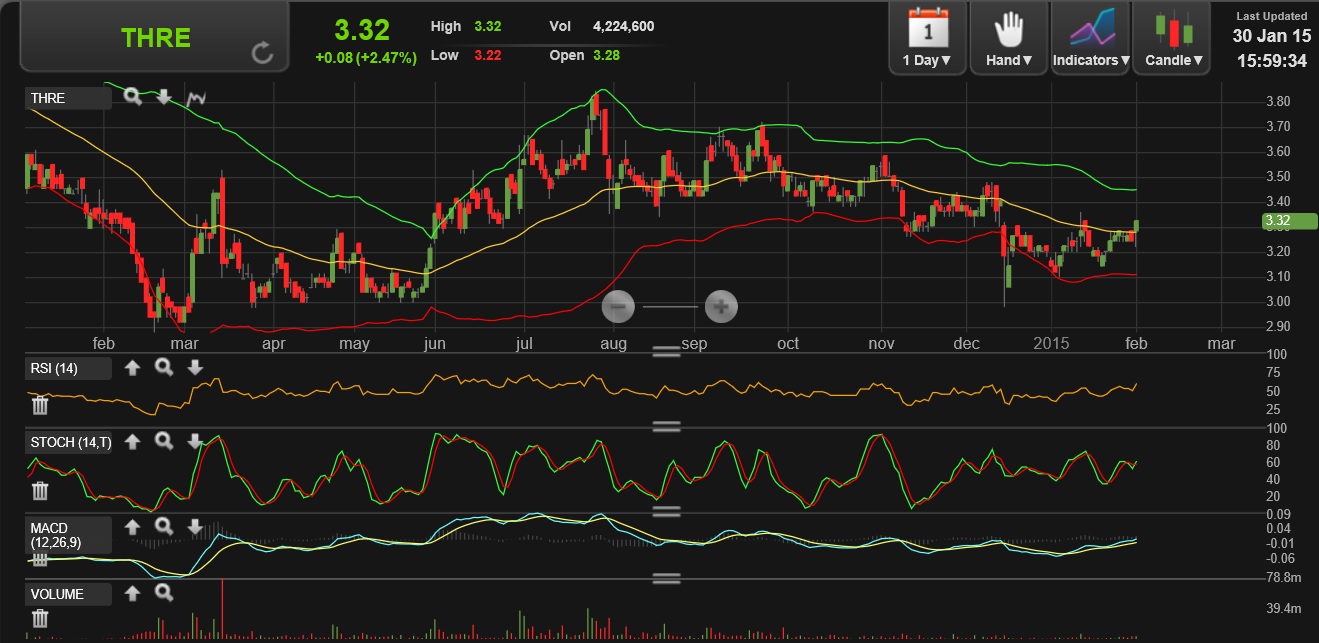
Task: Click the magnifier on the STOCH panel
Action: pos(164,442)
